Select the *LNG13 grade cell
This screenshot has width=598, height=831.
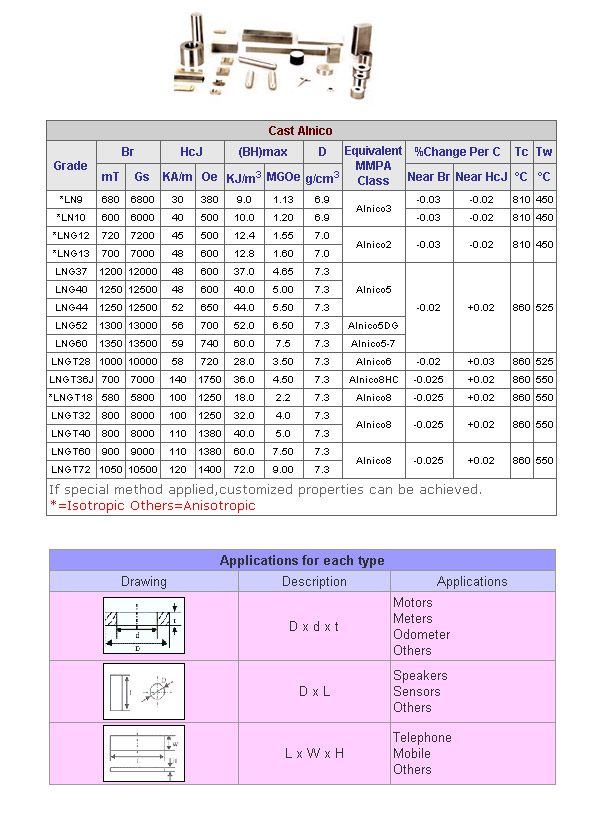pos(71,253)
